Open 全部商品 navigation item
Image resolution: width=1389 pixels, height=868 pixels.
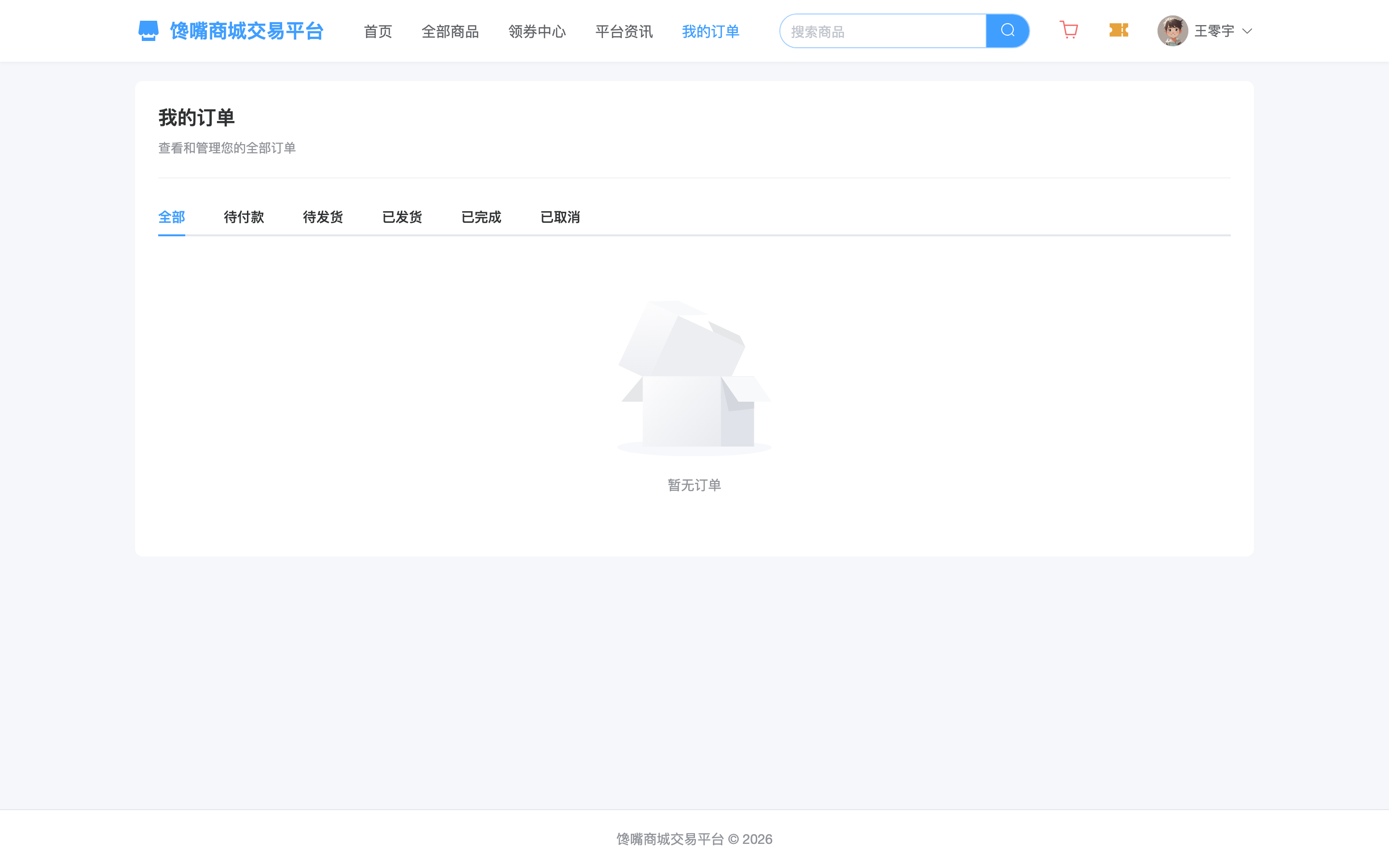pyautogui.click(x=450, y=31)
